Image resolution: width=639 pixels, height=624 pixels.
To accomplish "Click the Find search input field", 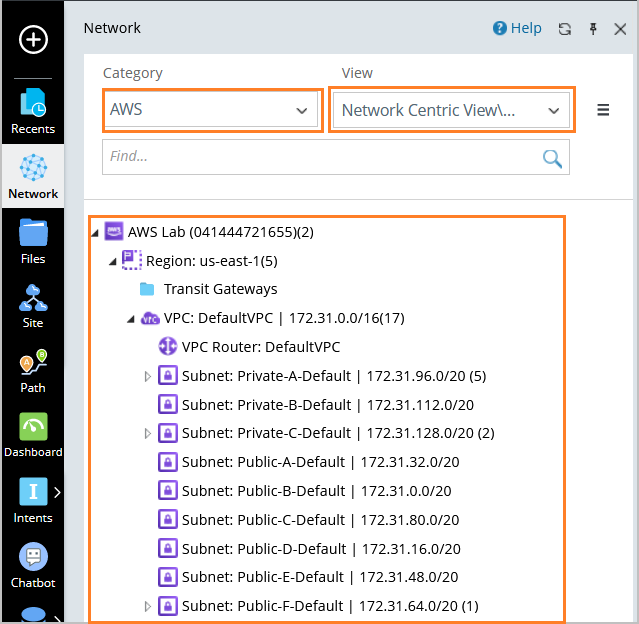I will coord(320,157).
